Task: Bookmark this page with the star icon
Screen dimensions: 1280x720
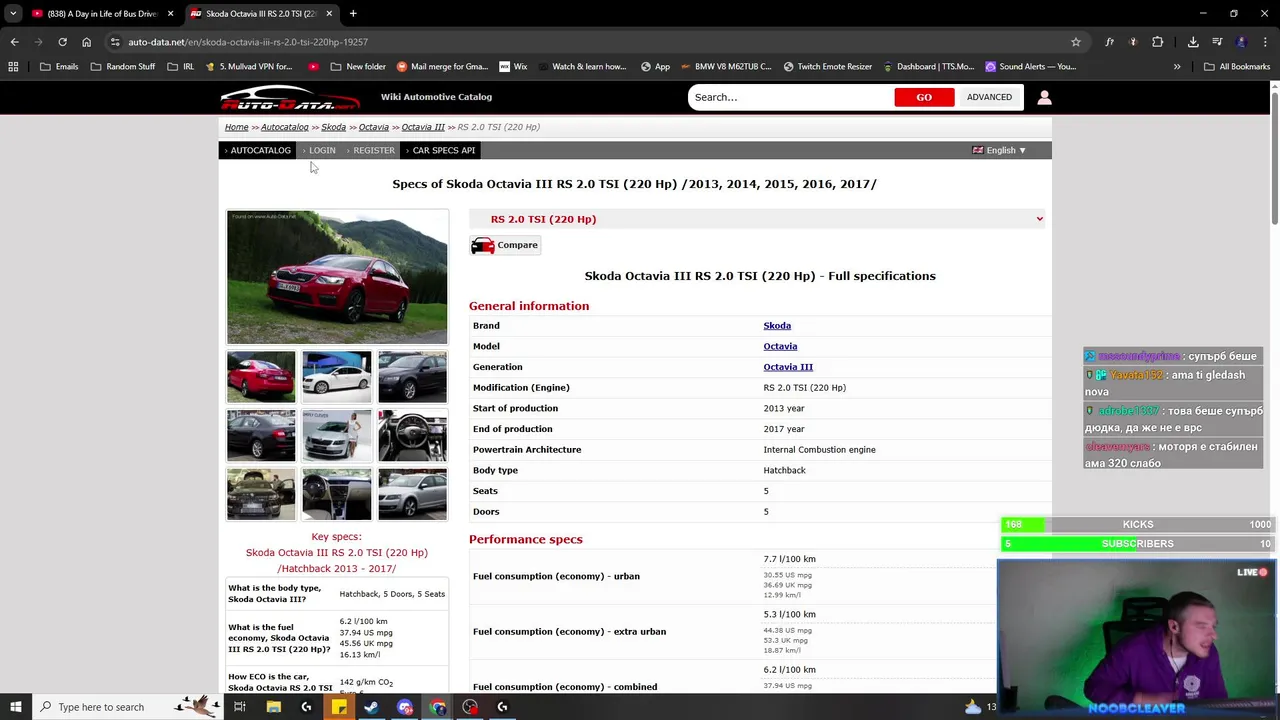Action: point(1076,42)
